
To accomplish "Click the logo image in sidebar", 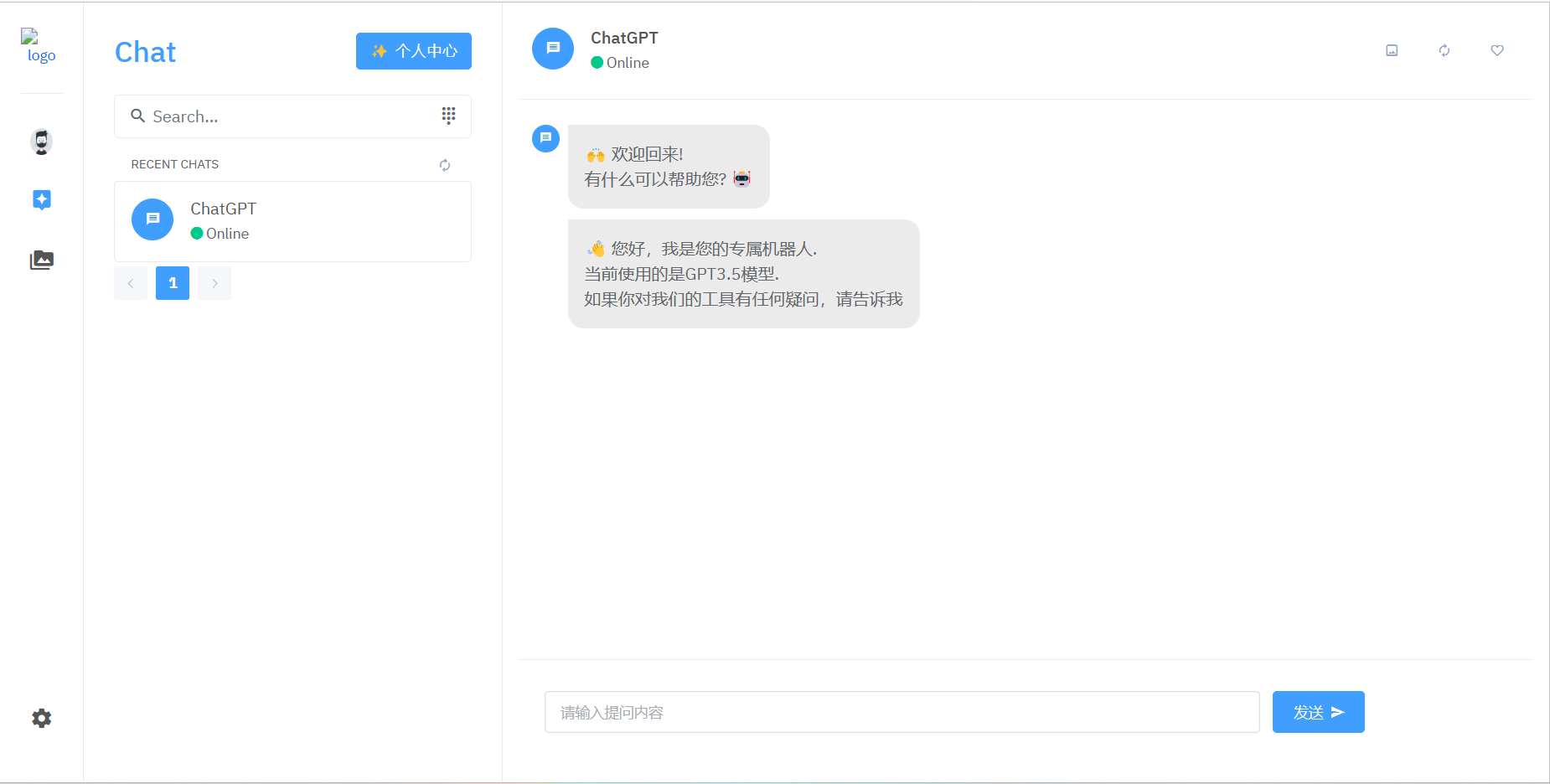I will point(41,47).
